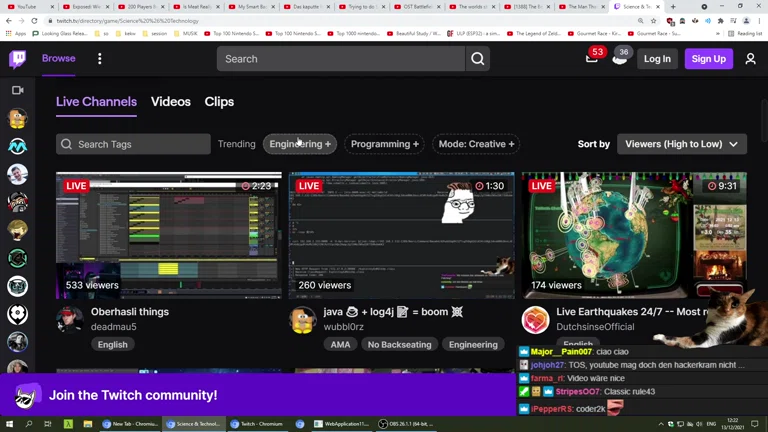Open the user profile icon menu
Image resolution: width=768 pixels, height=432 pixels.
[x=750, y=59]
